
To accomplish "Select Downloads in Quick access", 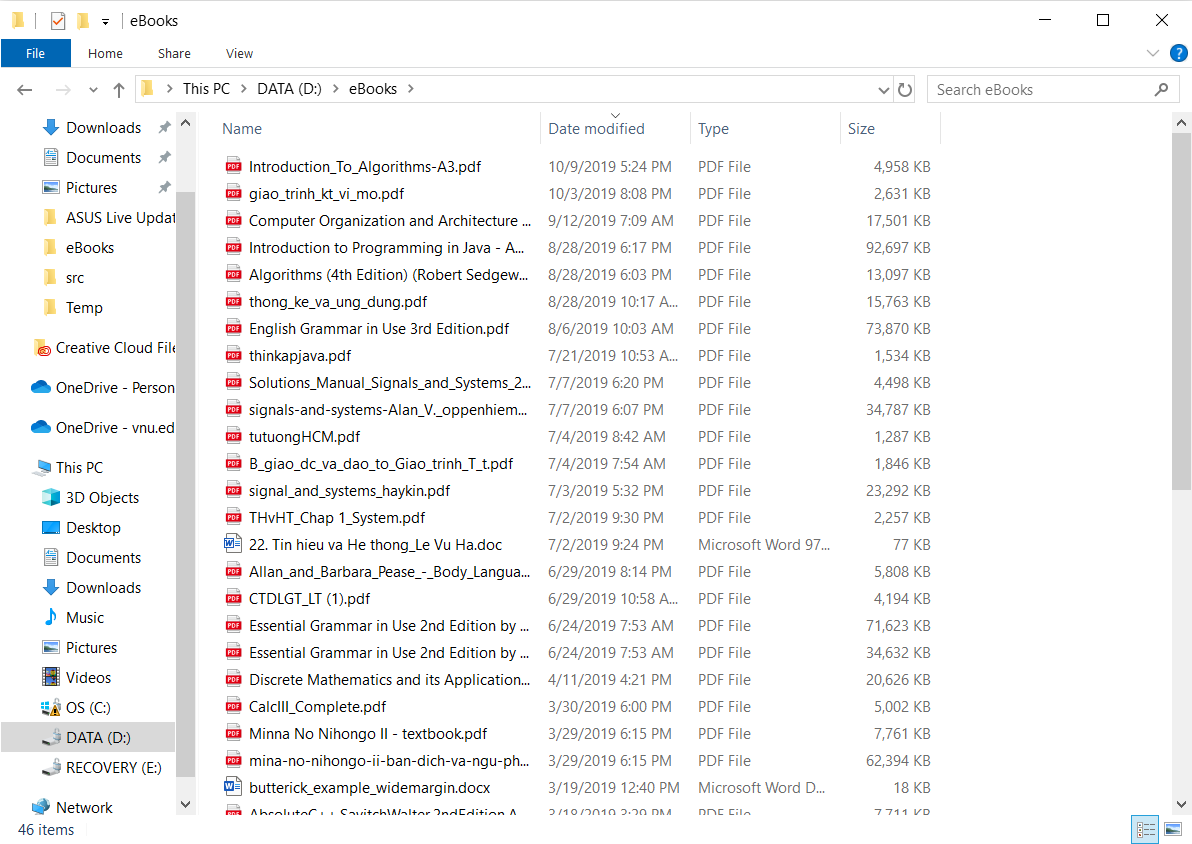I will [x=103, y=128].
